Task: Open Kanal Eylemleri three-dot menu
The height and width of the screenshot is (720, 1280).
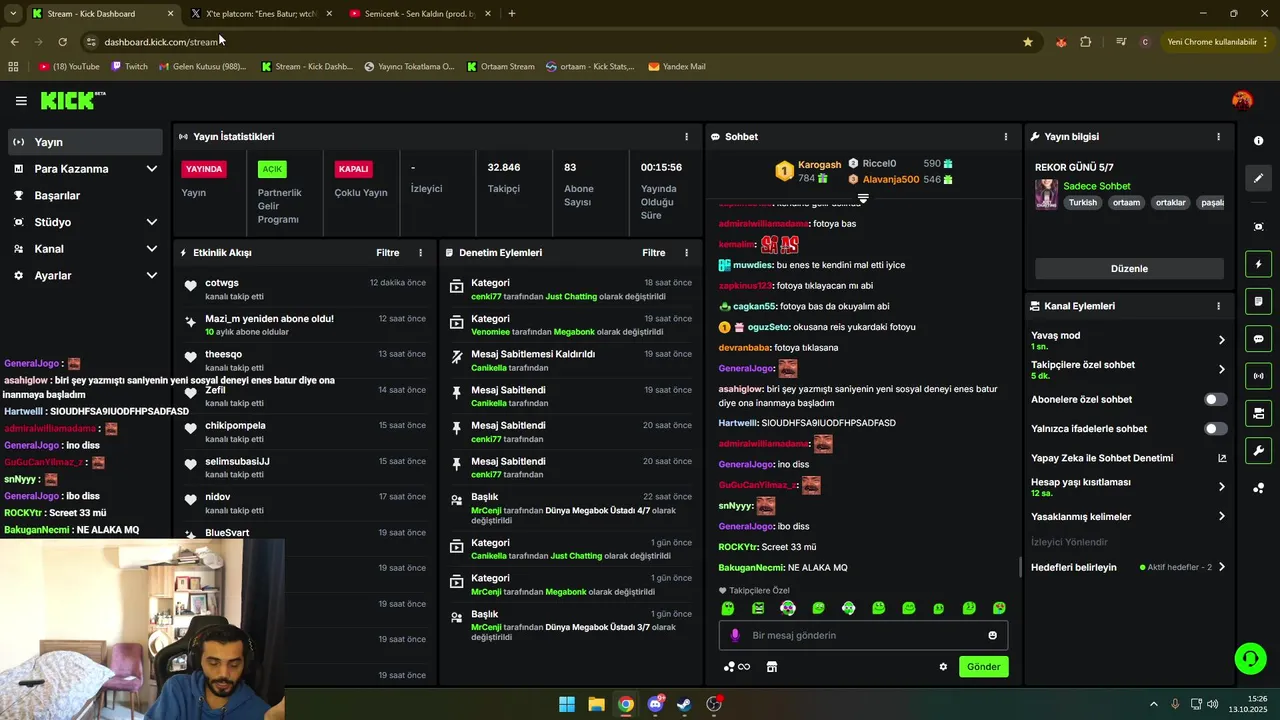Action: point(1218,306)
